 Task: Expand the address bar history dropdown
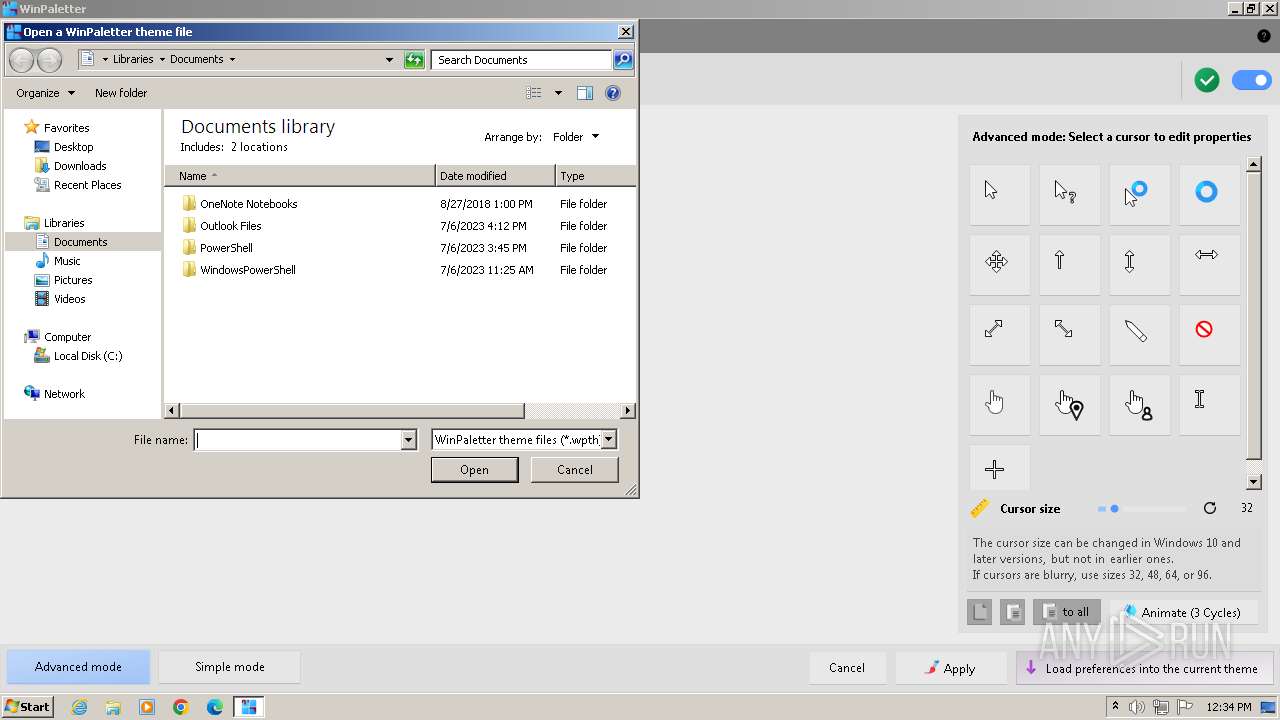tap(389, 60)
